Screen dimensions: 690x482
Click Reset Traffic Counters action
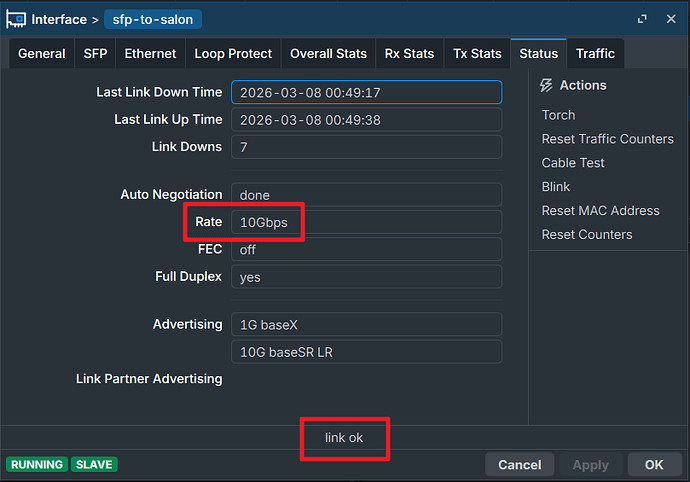click(607, 139)
